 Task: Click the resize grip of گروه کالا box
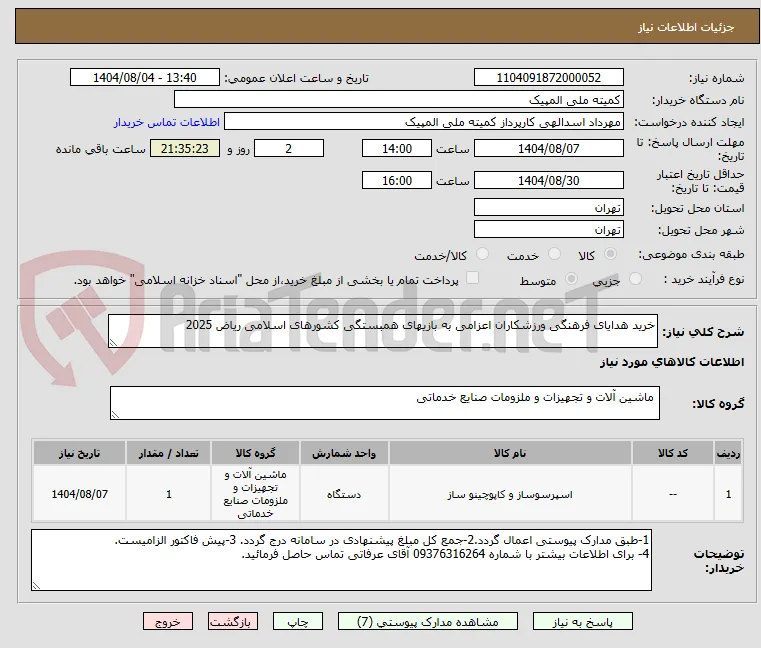point(115,415)
